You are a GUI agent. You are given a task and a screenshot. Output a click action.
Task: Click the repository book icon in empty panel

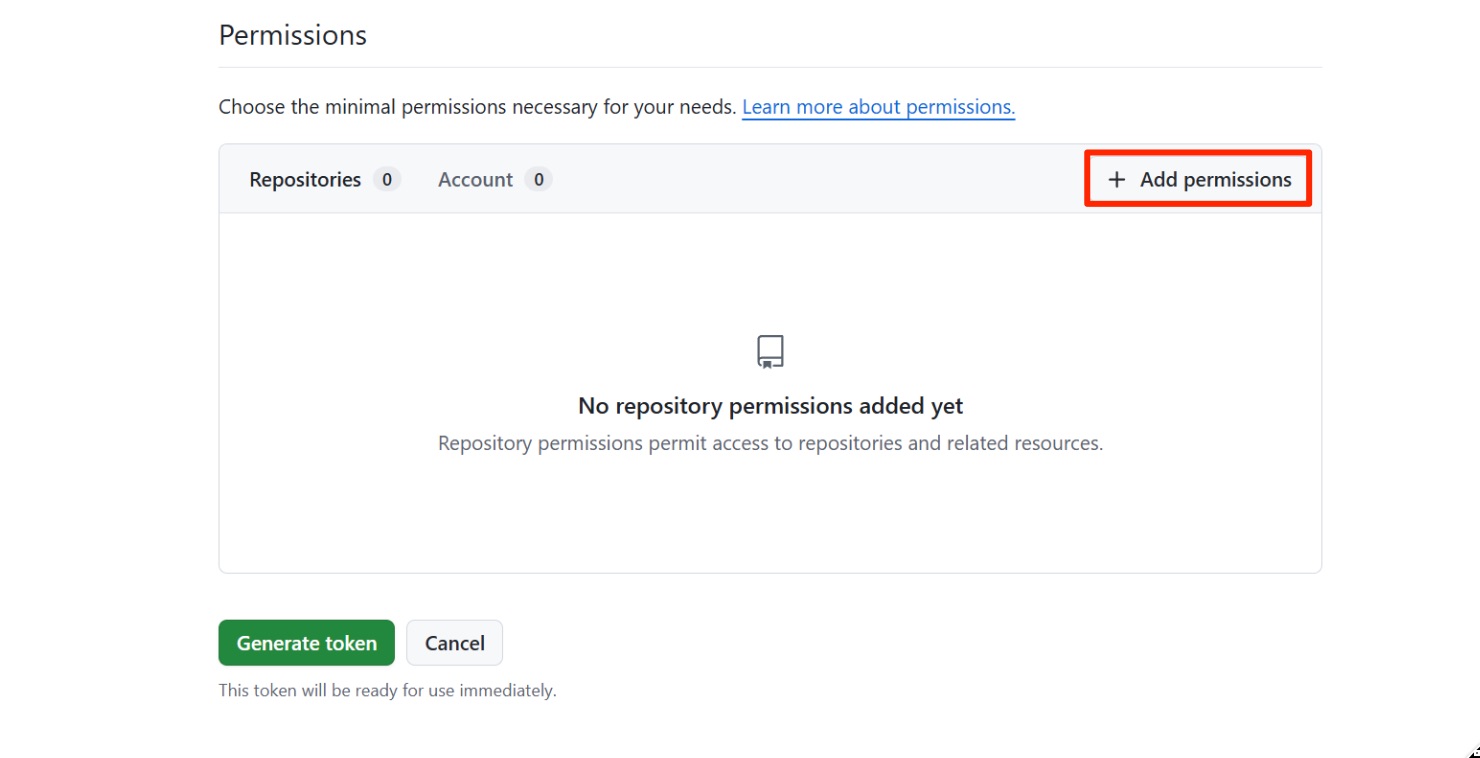click(x=770, y=352)
